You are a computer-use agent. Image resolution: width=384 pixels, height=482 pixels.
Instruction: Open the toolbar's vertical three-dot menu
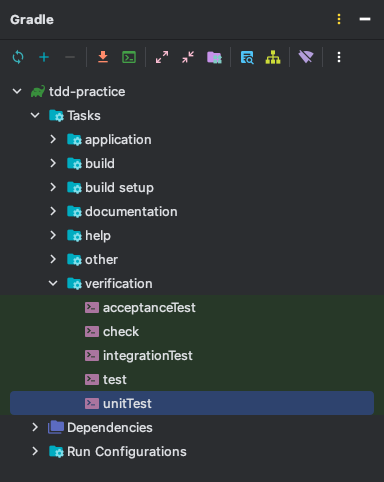coord(339,57)
